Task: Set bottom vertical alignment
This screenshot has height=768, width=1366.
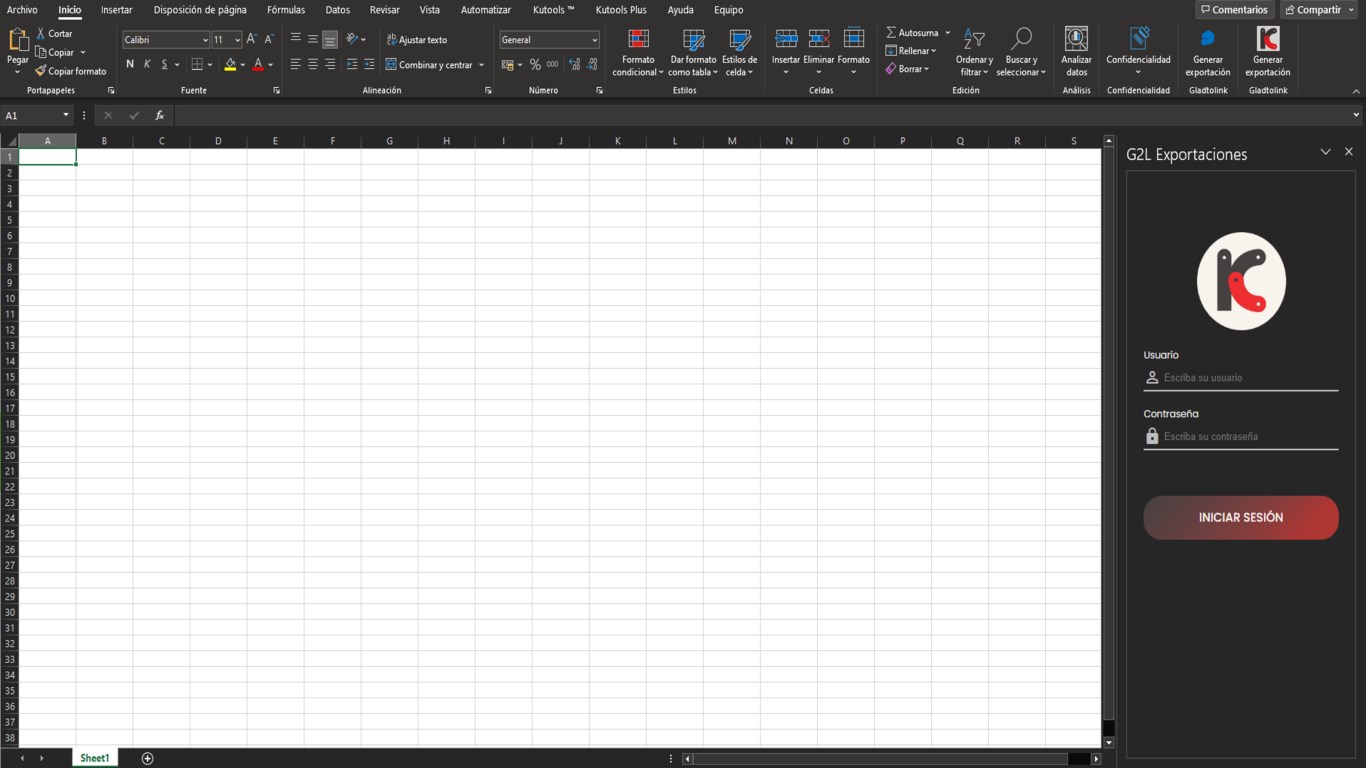Action: [x=330, y=40]
